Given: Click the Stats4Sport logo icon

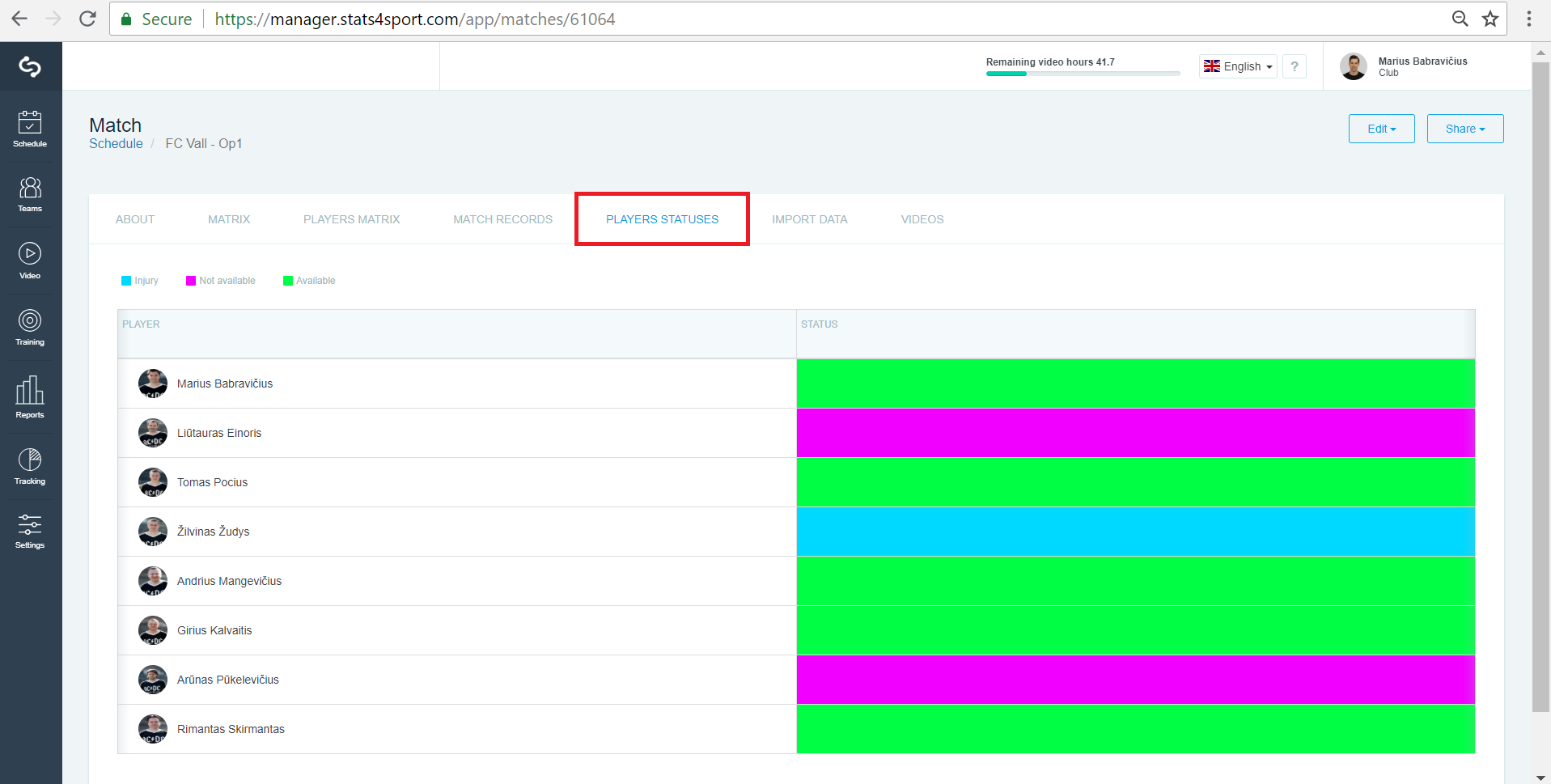Looking at the screenshot, I should tap(30, 66).
